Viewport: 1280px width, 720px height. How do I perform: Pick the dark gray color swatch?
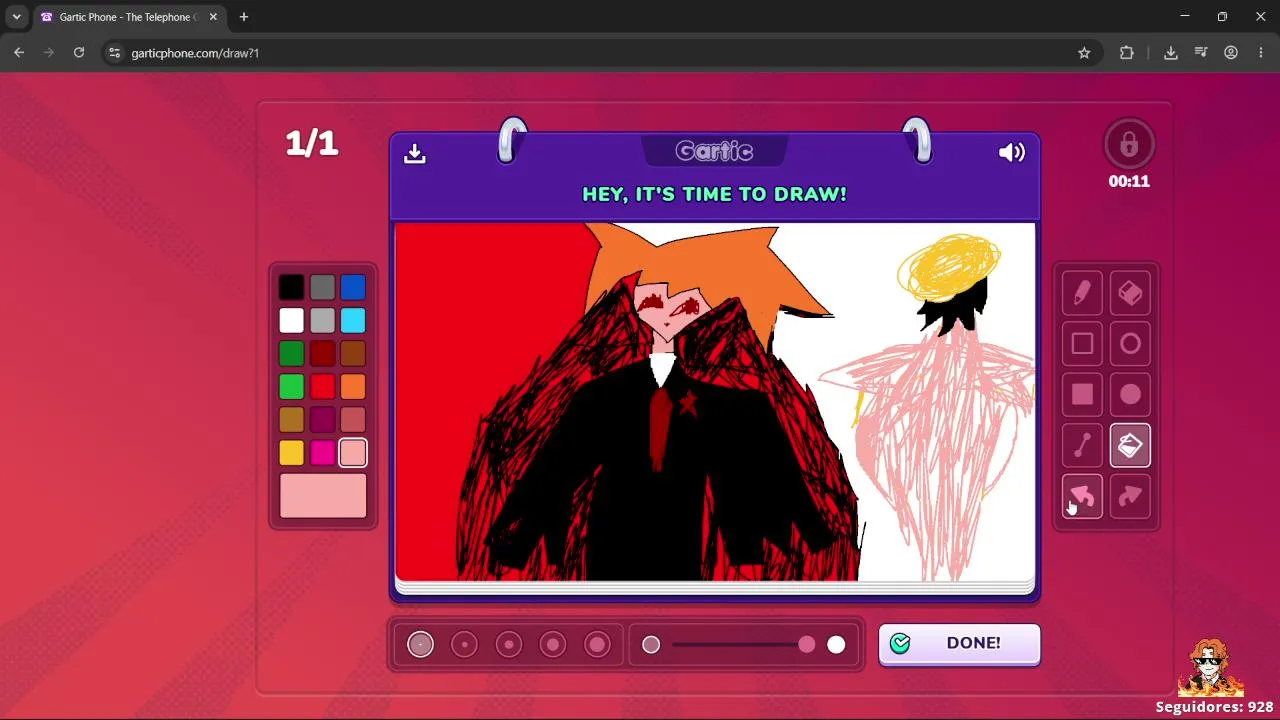pyautogui.click(x=322, y=288)
